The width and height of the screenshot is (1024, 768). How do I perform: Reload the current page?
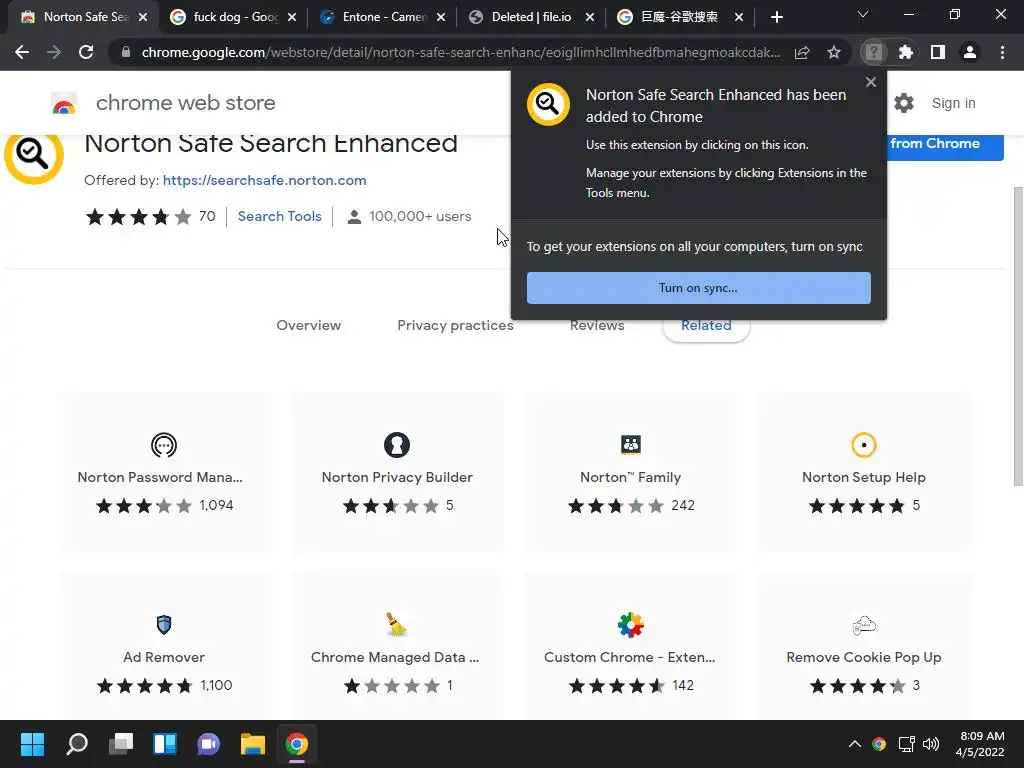[86, 52]
